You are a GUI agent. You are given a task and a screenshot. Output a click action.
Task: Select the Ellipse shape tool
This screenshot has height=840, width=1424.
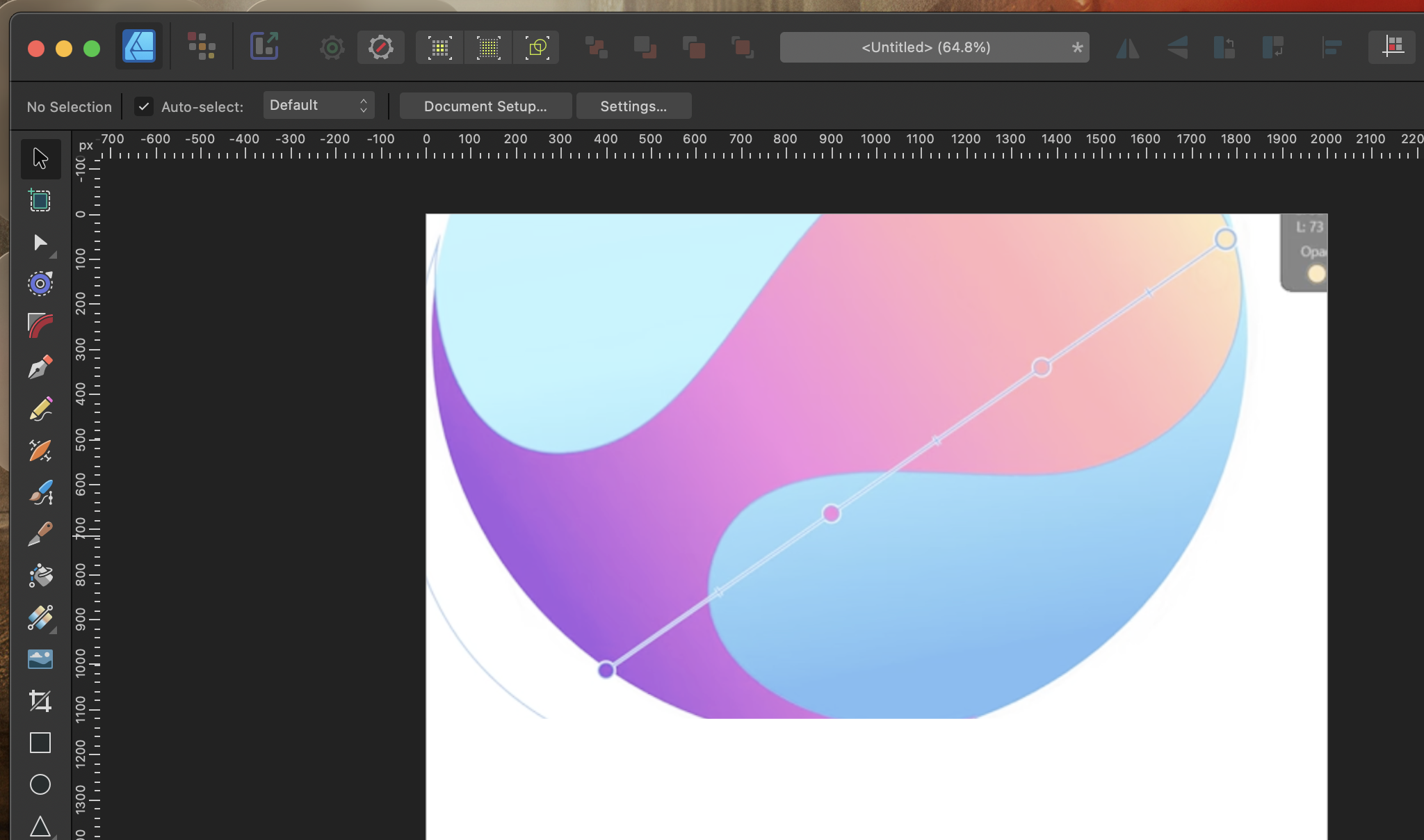coord(40,784)
